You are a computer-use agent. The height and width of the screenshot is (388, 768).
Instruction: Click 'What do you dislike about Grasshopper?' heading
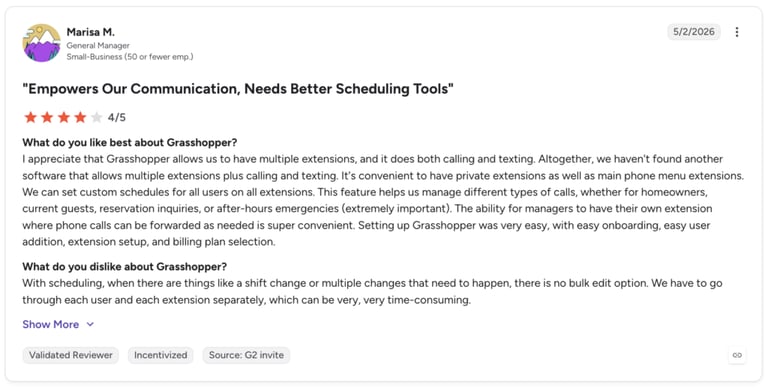point(124,267)
